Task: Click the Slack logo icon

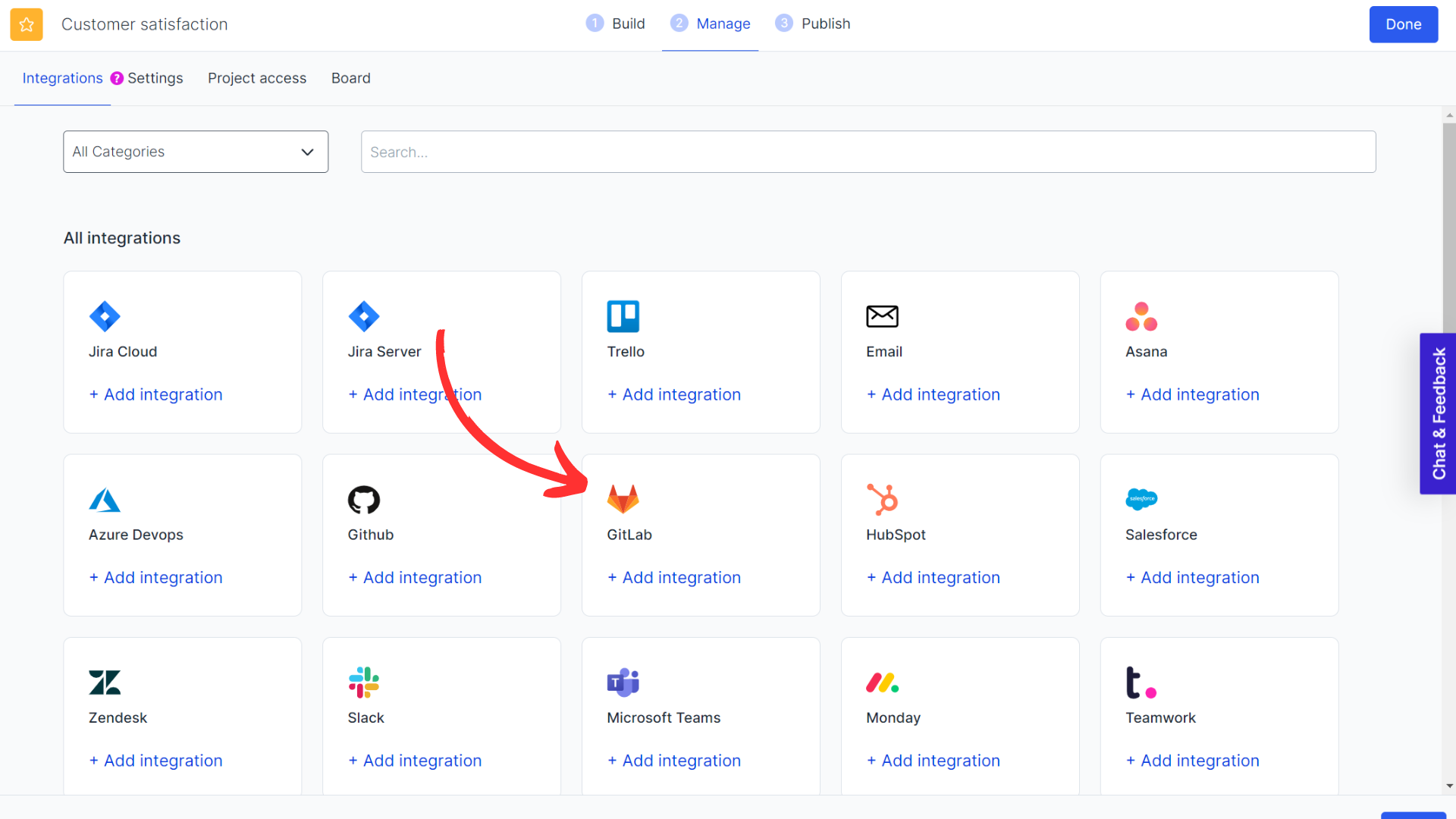Action: pos(363,682)
